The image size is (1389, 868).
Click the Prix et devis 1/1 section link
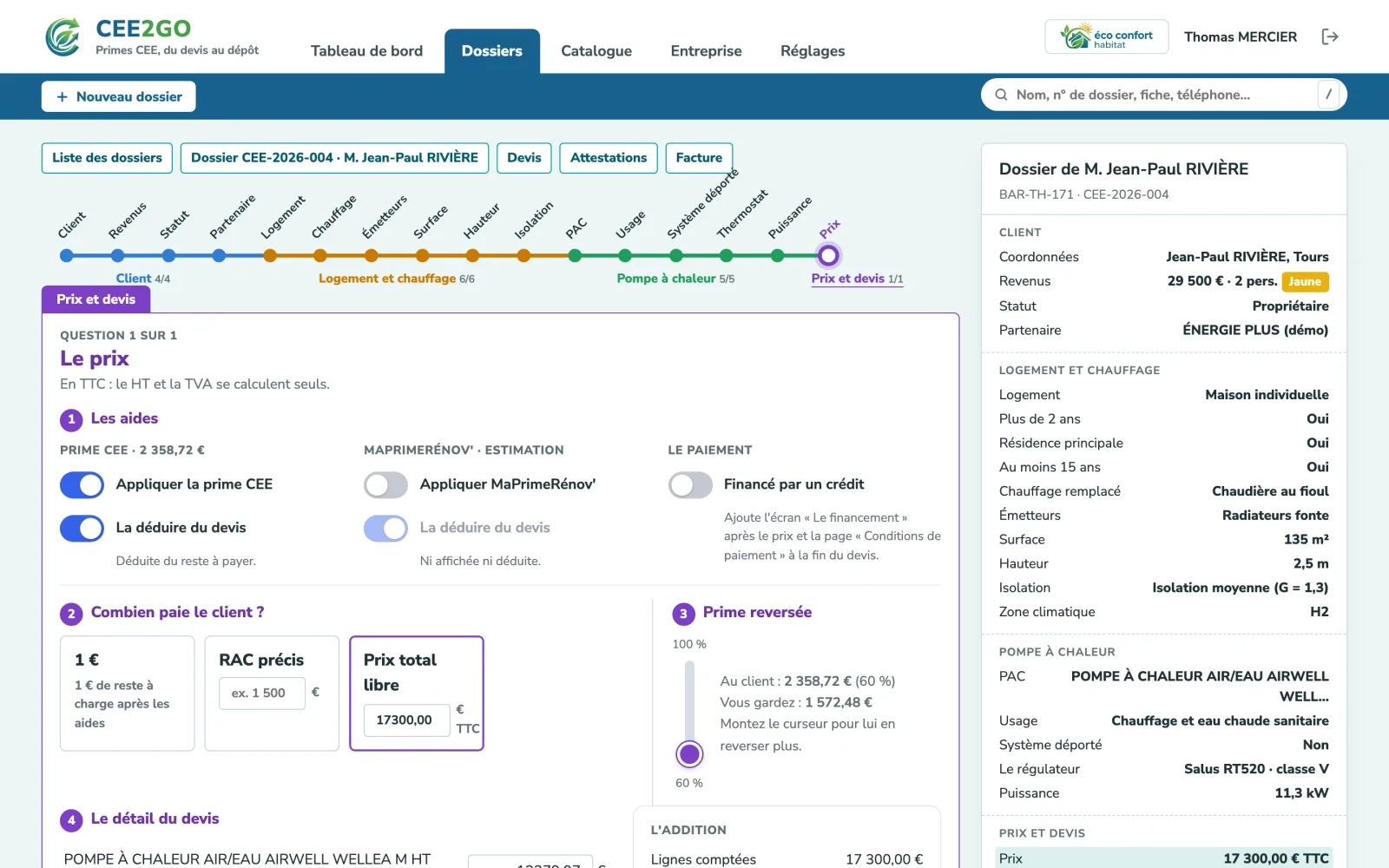coord(857,279)
